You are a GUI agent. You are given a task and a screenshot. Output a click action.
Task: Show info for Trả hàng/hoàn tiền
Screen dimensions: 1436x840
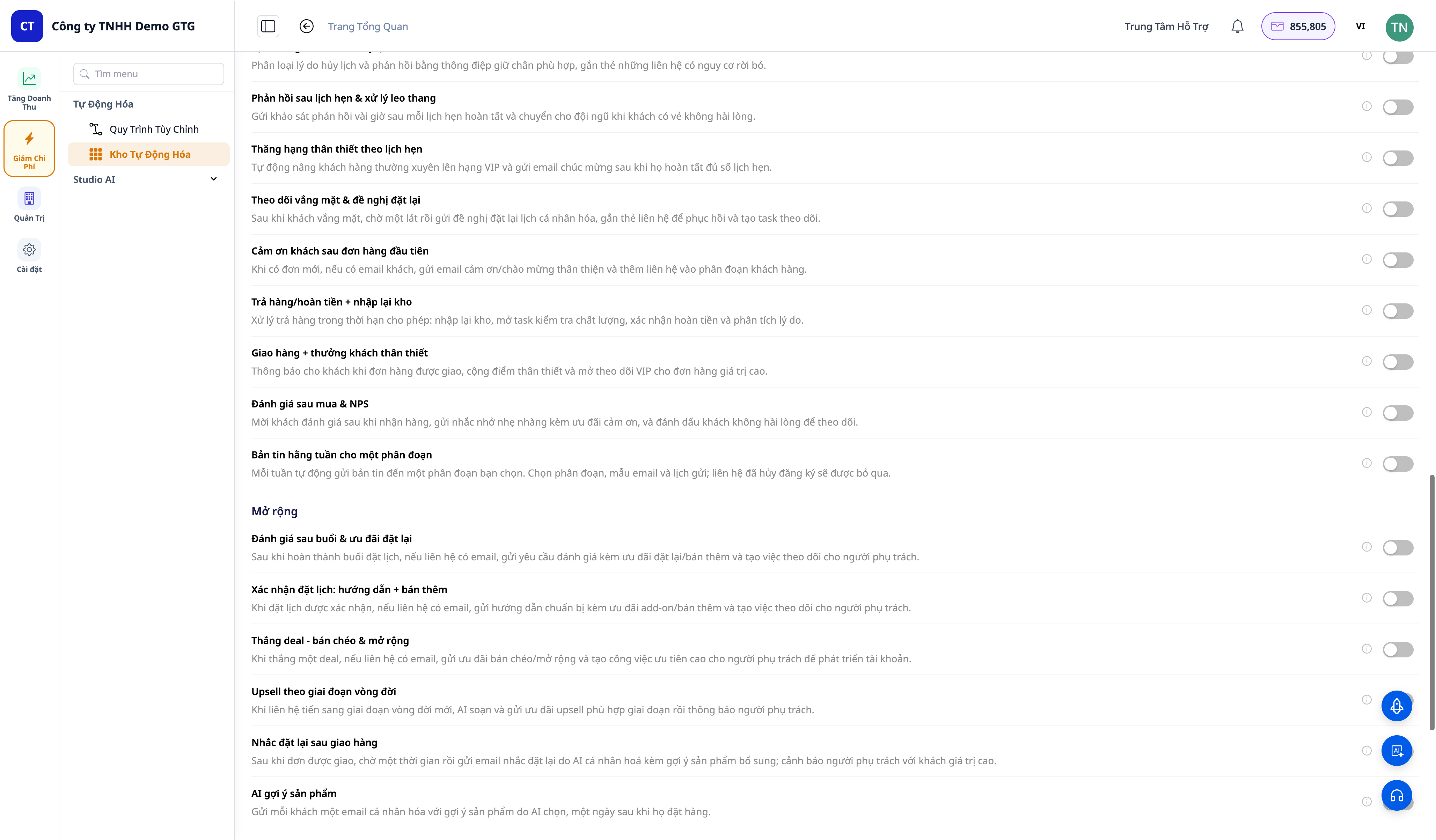point(1367,311)
